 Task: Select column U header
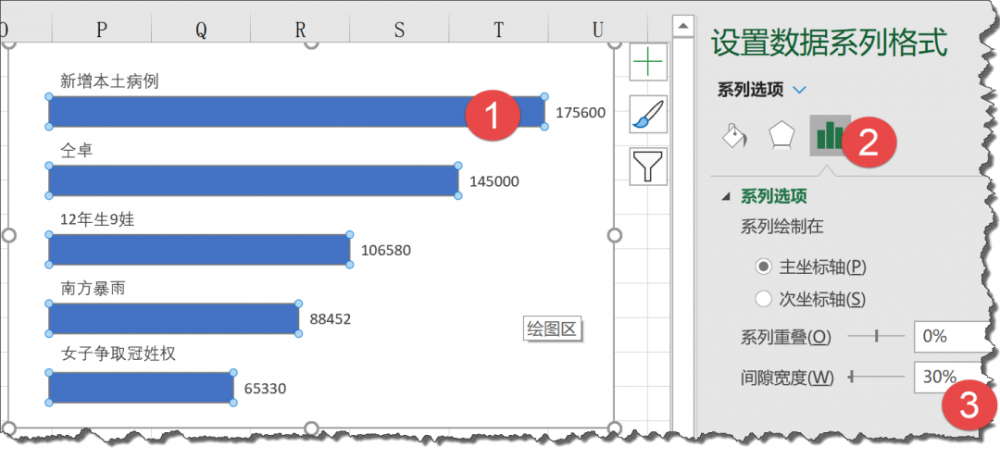598,29
